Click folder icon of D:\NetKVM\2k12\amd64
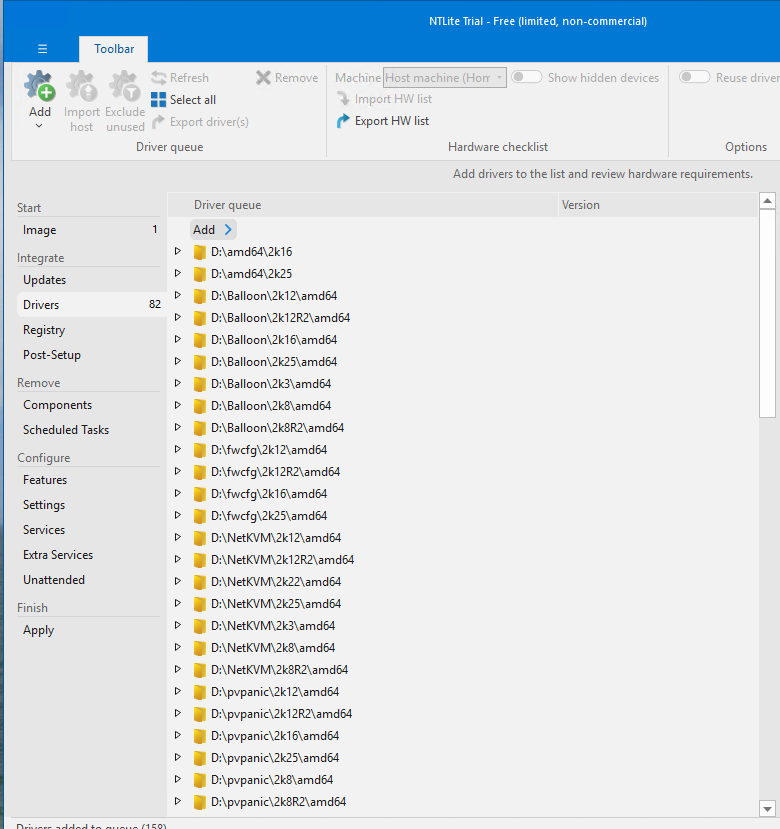Viewport: 780px width, 829px height. [x=199, y=538]
